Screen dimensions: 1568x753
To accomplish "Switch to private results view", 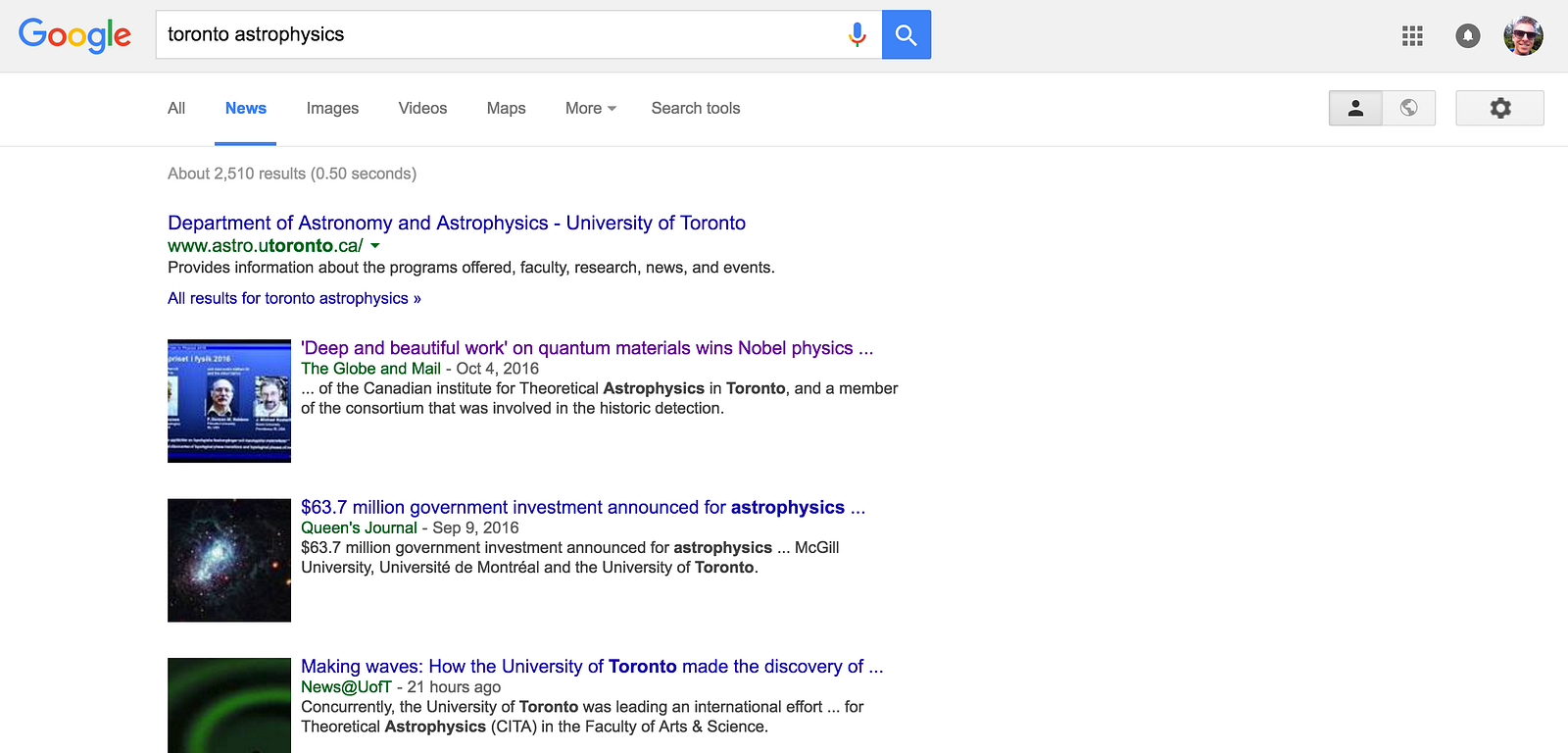I will 1355,108.
